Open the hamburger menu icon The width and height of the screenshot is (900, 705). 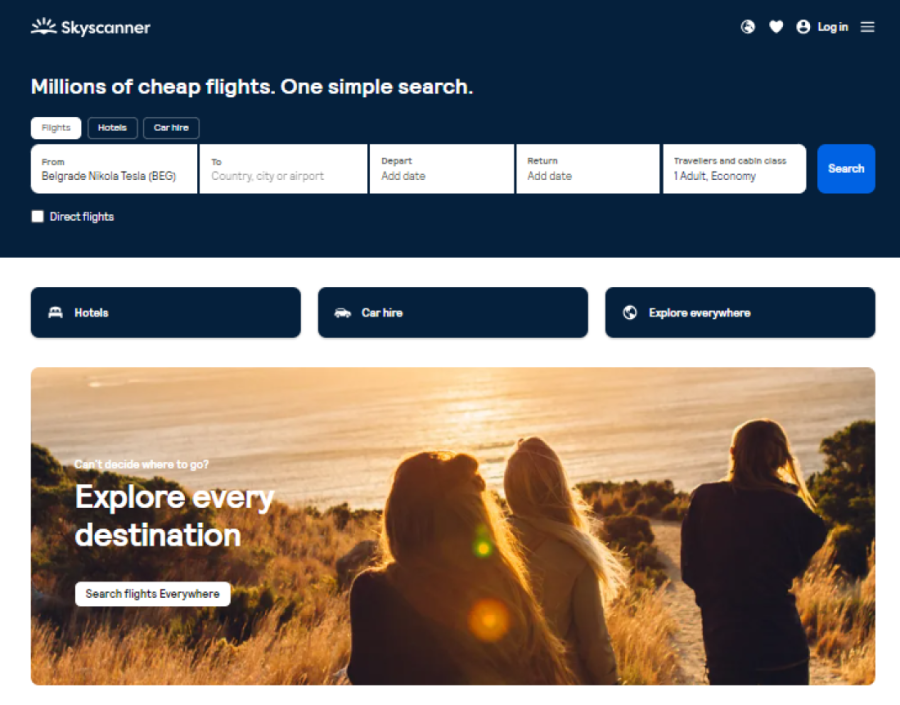click(867, 27)
